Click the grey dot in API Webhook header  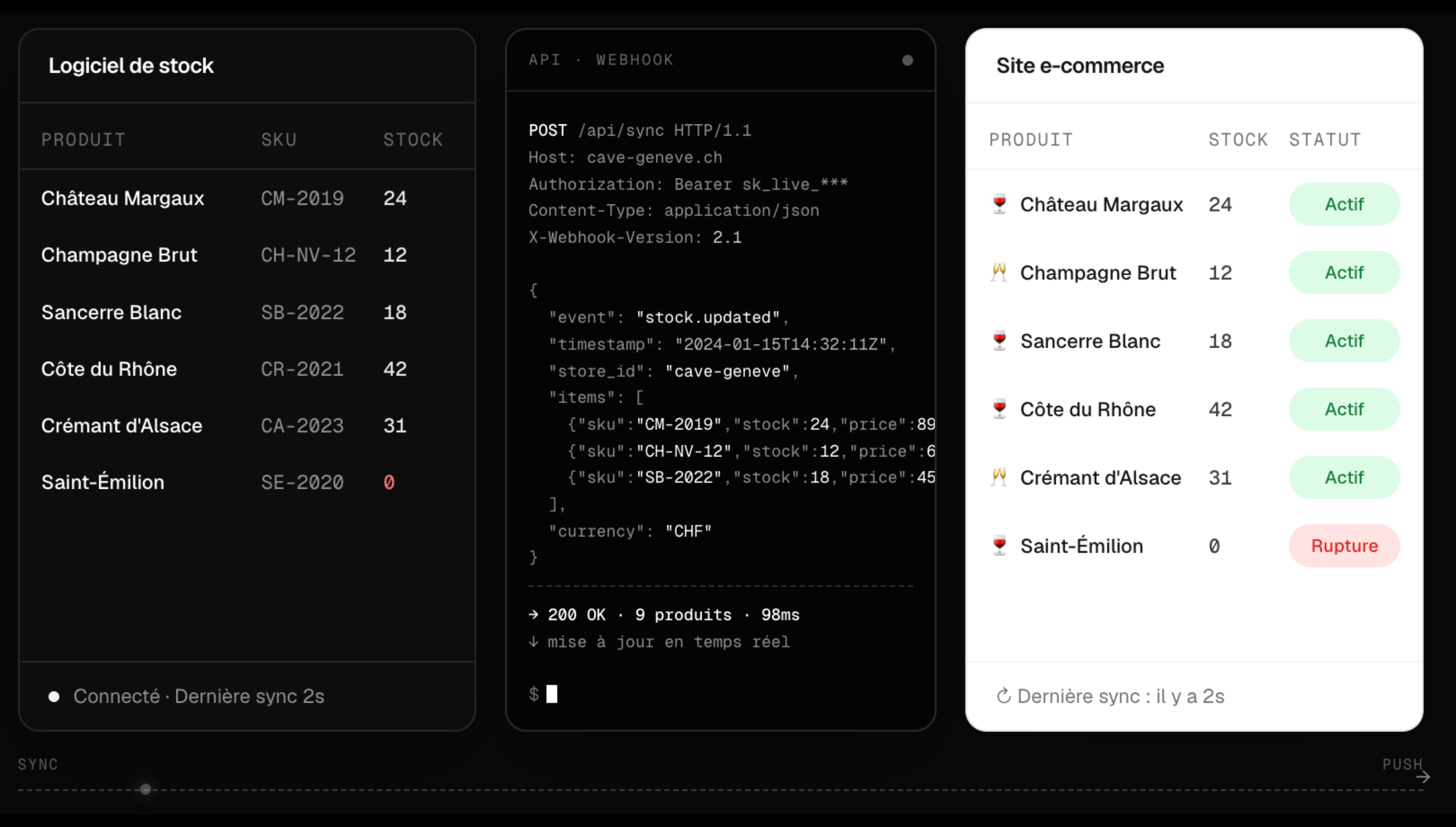click(907, 60)
